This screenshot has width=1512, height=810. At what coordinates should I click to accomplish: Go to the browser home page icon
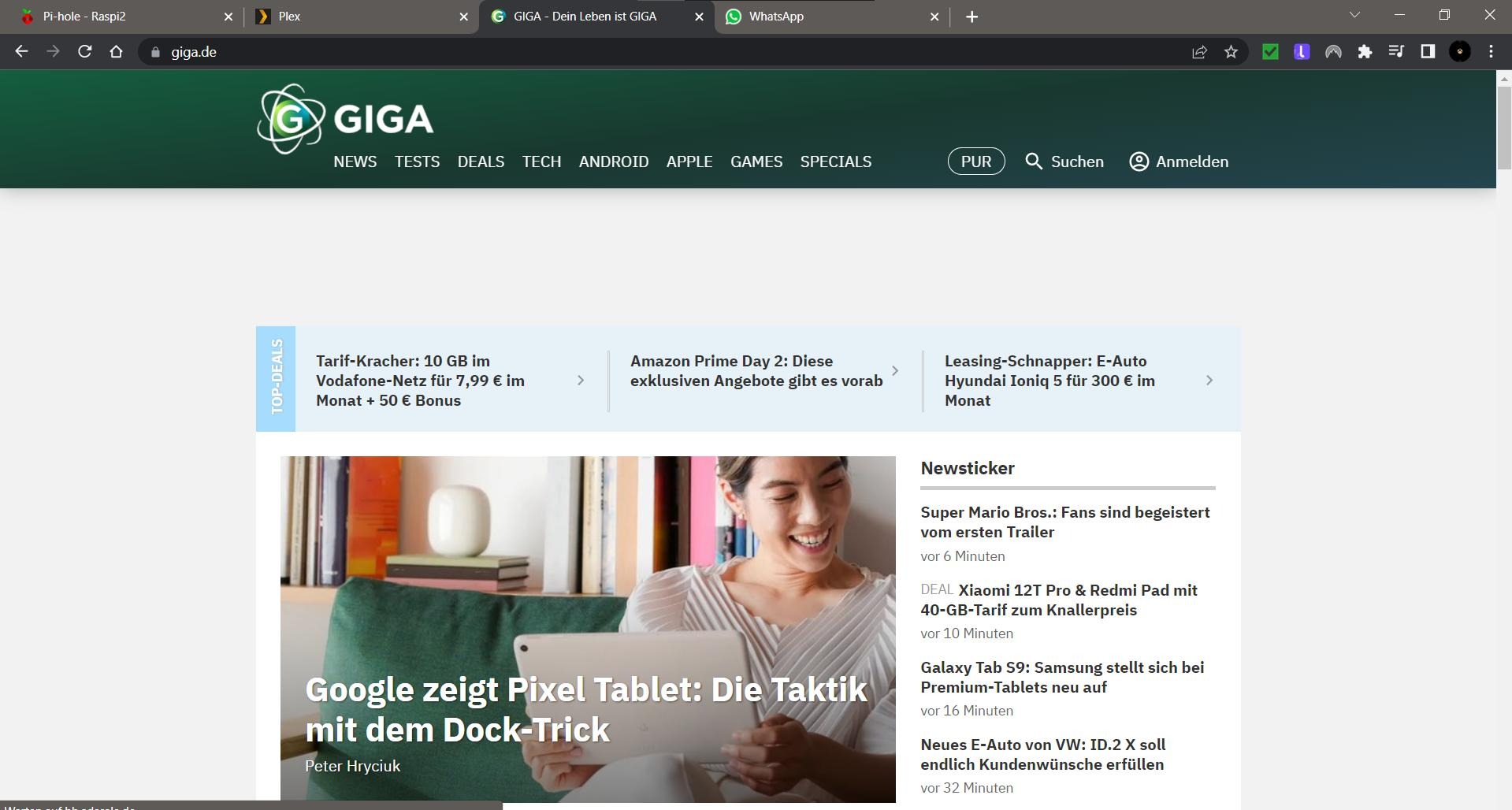pyautogui.click(x=117, y=52)
